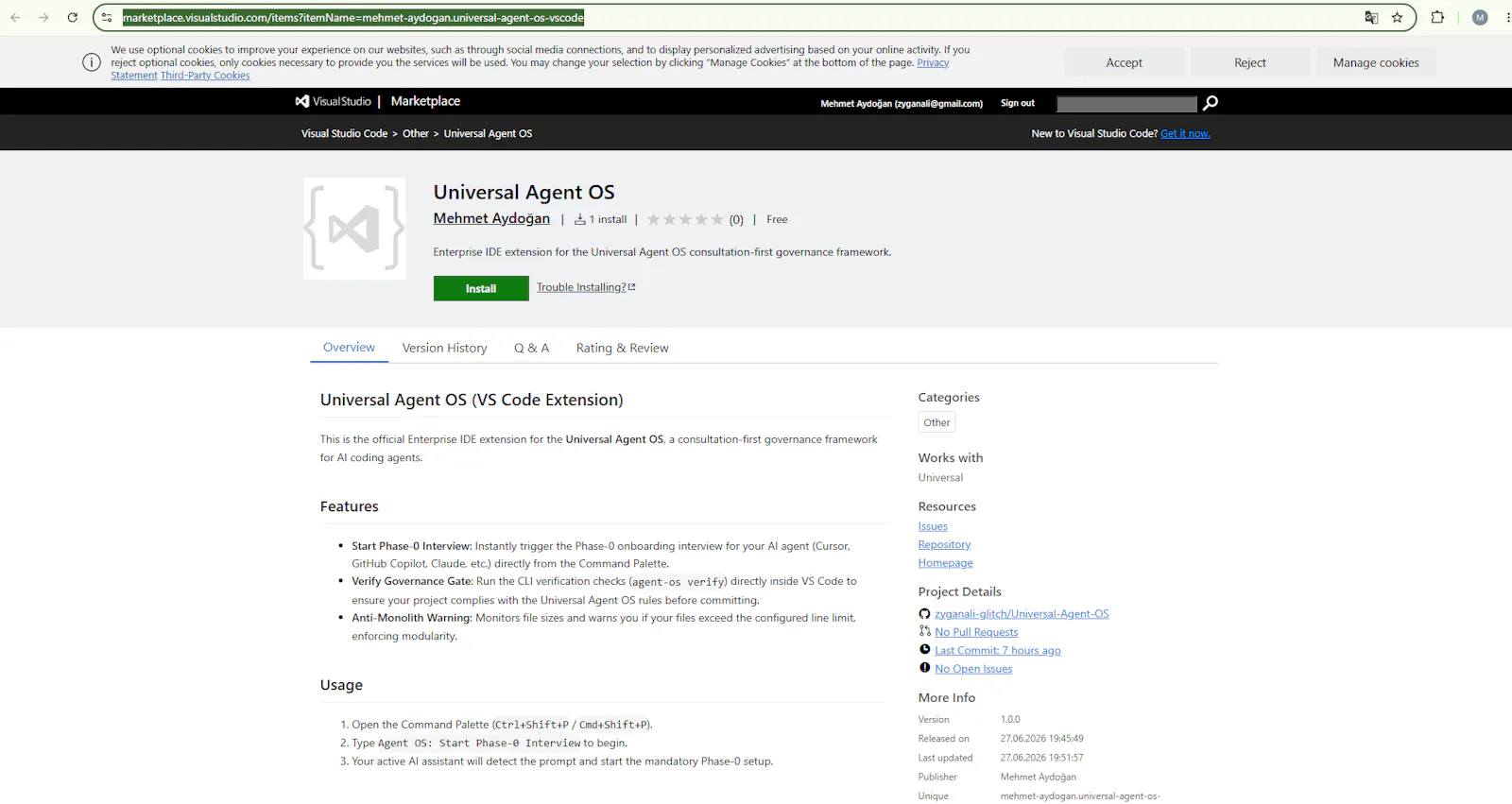This screenshot has height=804, width=1512.
Task: Open Last Commit: 7 hours ago link
Action: click(998, 650)
